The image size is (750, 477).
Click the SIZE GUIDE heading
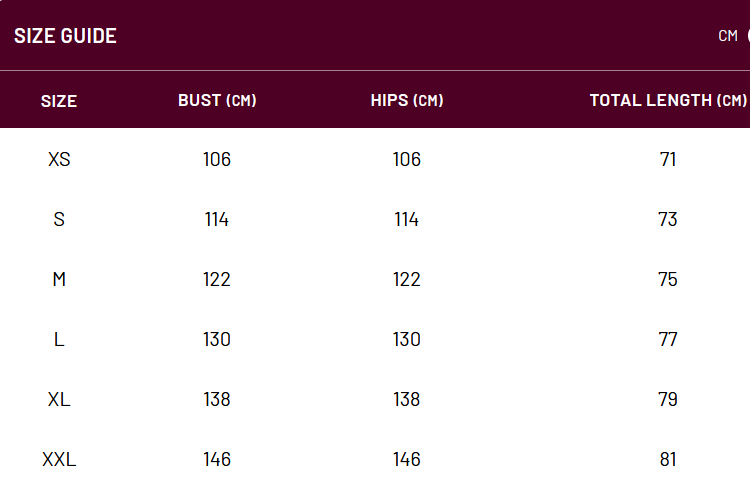pyautogui.click(x=66, y=36)
